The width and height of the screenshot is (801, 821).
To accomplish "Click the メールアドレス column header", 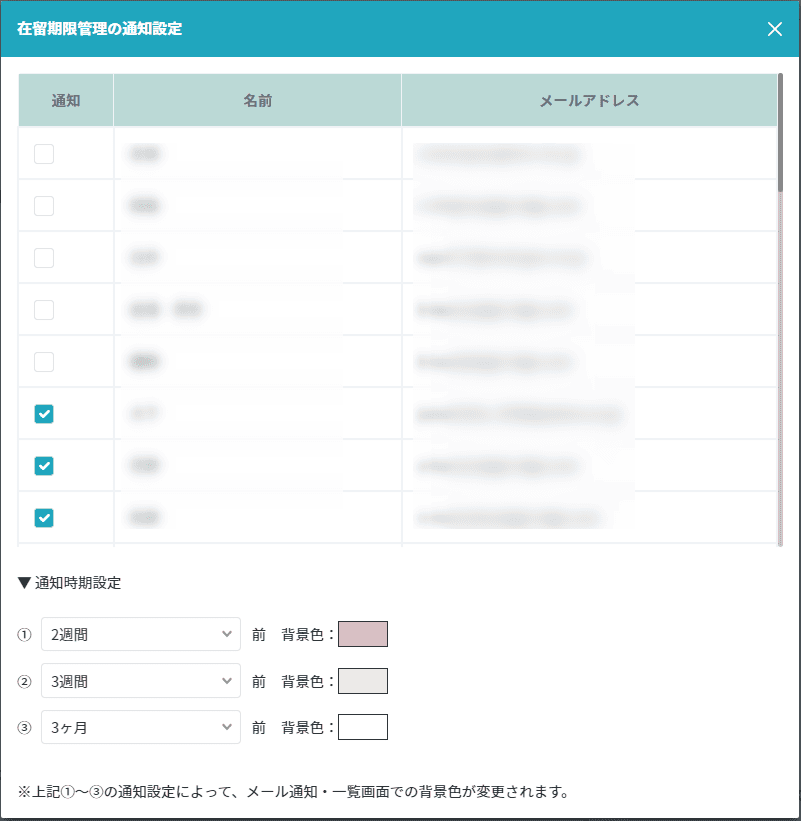I will click(x=589, y=101).
